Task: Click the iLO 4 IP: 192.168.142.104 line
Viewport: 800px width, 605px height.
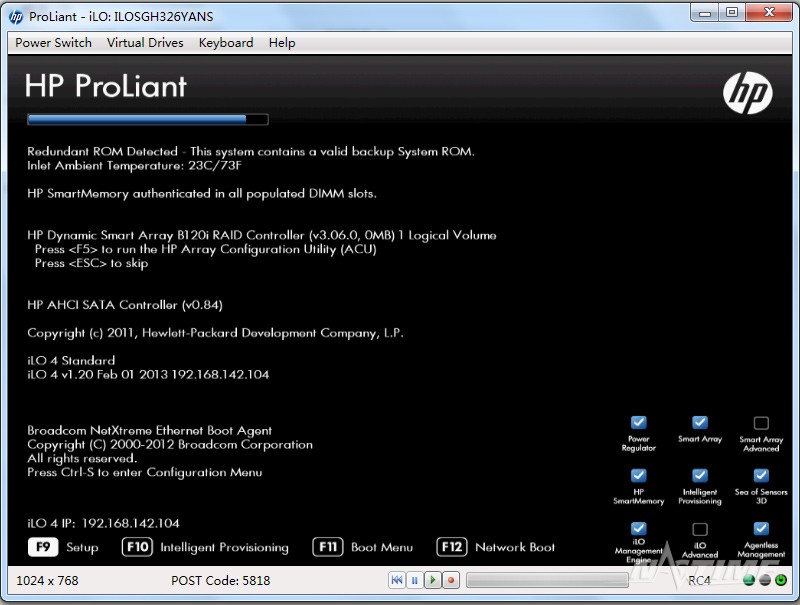Action: [x=104, y=523]
